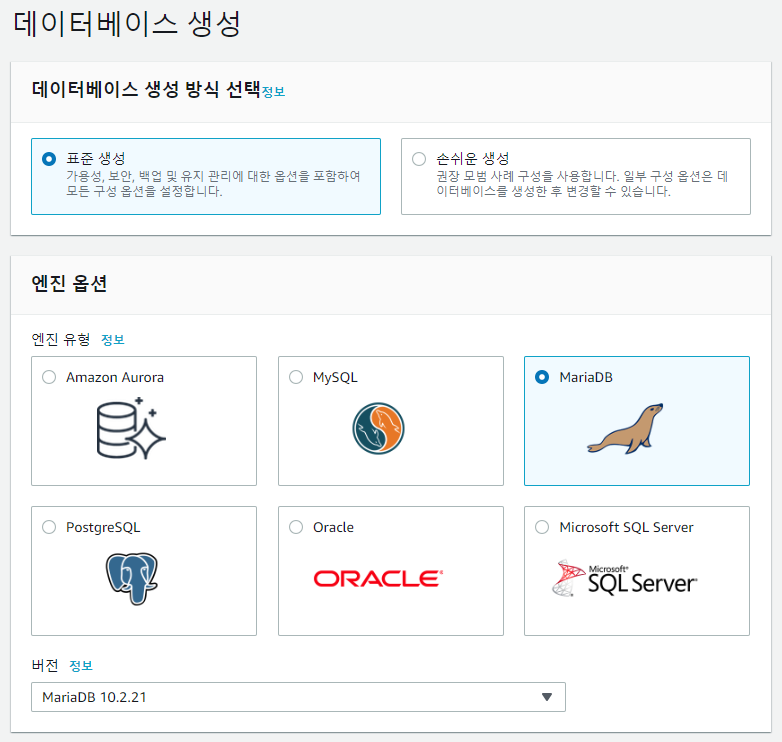Choose MariaDB engine radio button
The width and height of the screenshot is (782, 742).
coord(542,377)
